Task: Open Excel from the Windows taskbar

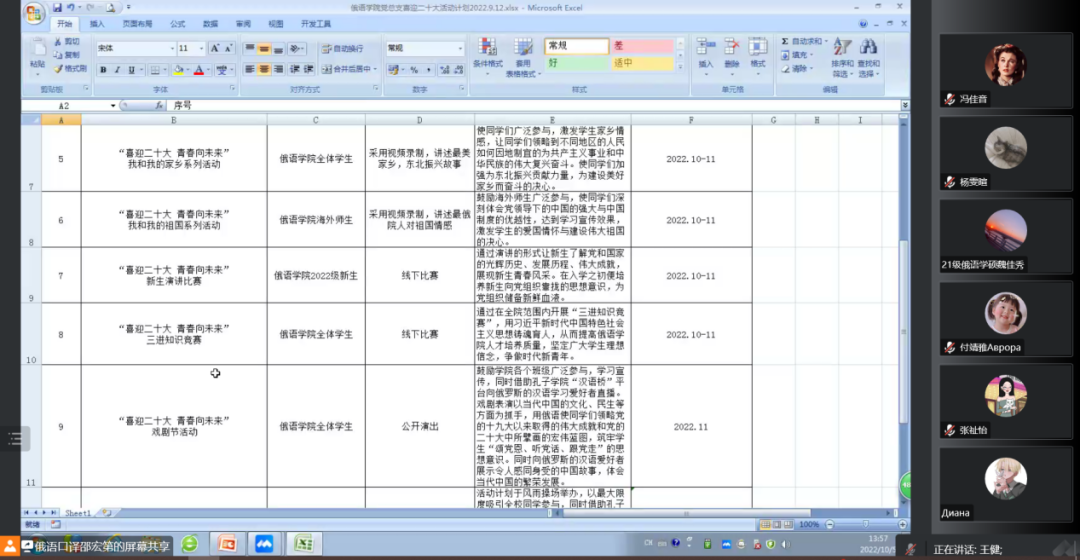Action: click(303, 544)
